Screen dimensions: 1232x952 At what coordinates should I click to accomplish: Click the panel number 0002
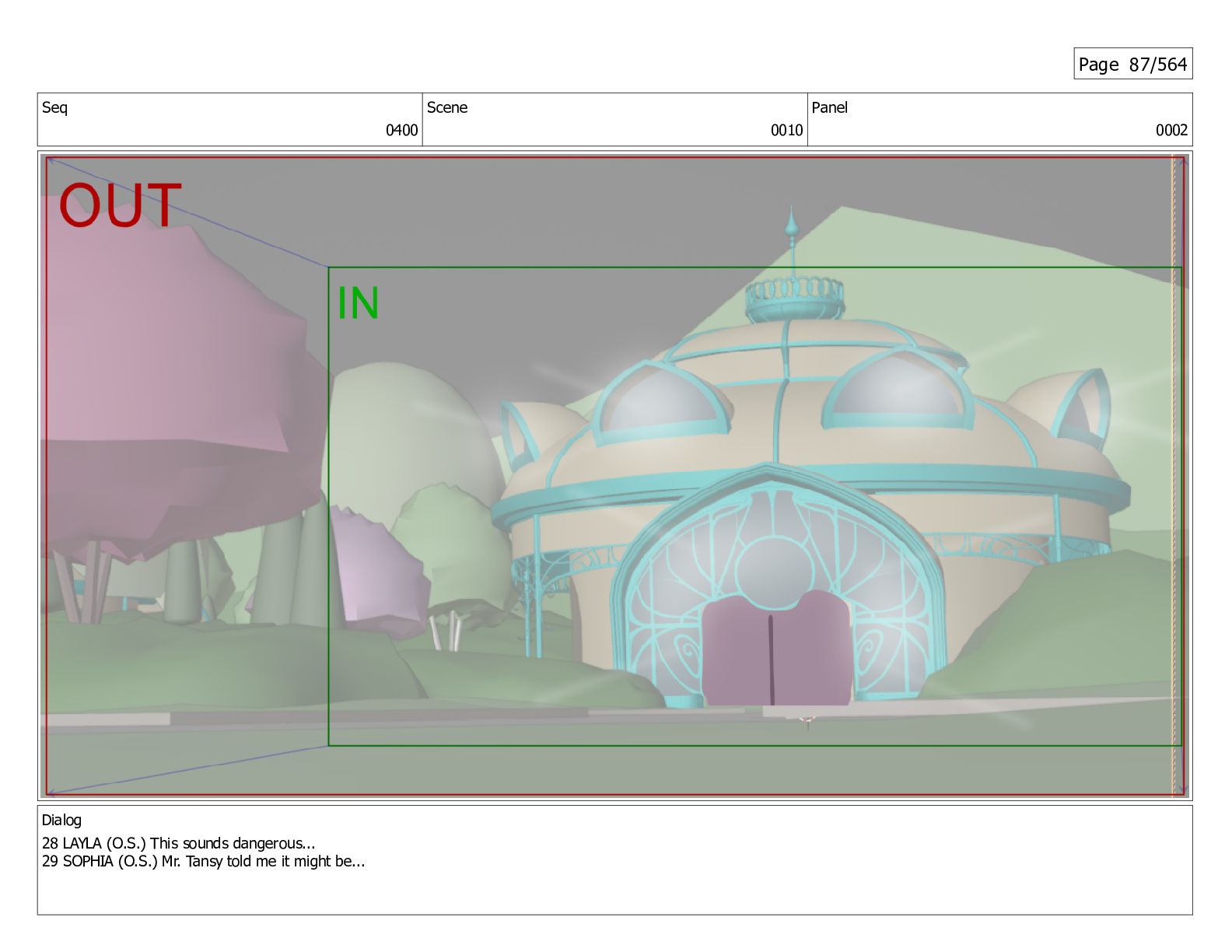[1171, 130]
